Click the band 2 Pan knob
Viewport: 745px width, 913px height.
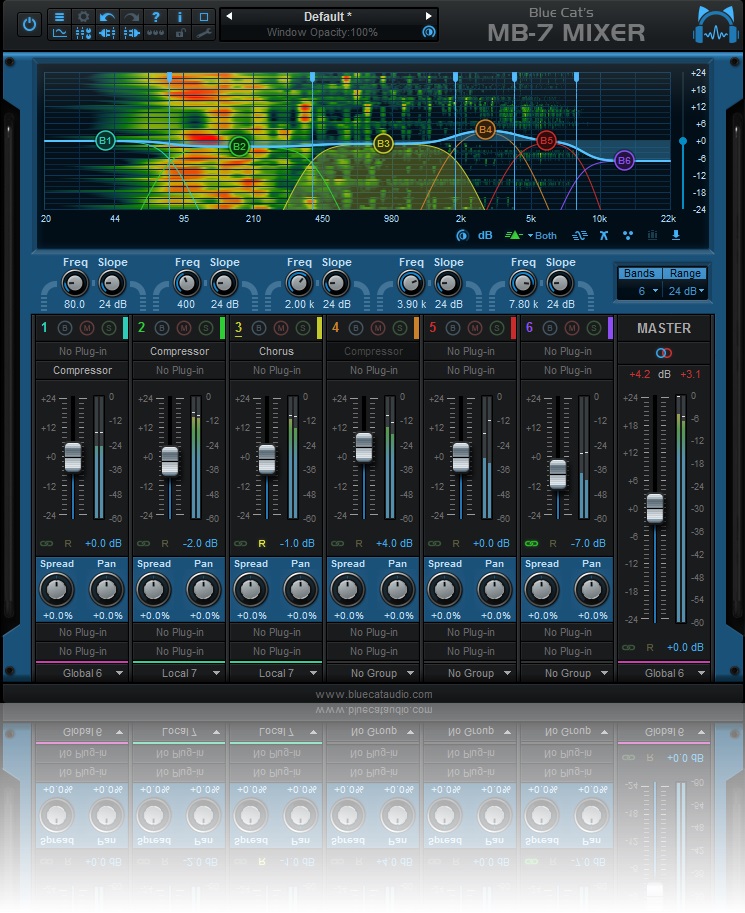(203, 589)
